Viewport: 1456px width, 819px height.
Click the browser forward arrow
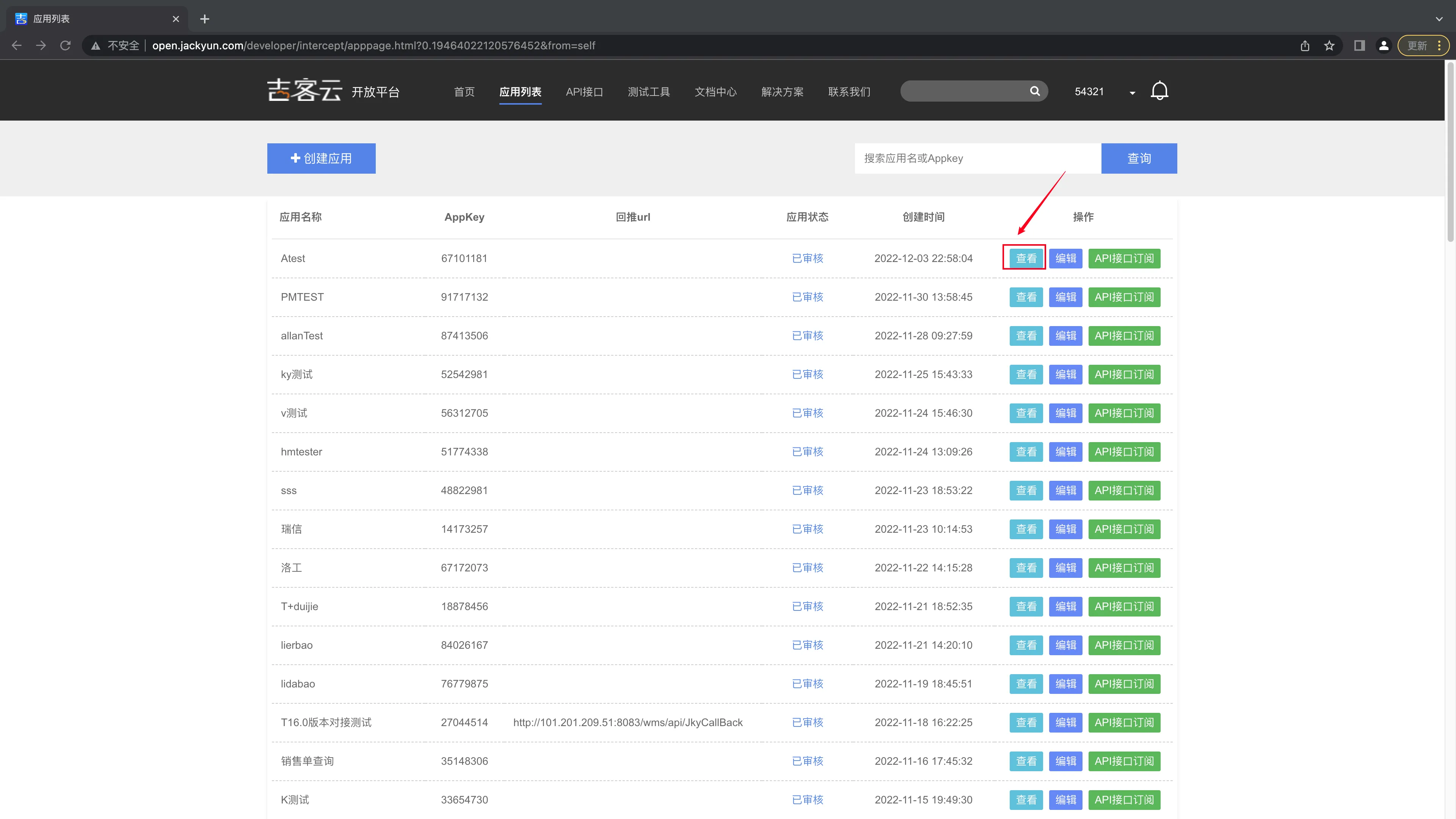(x=41, y=45)
